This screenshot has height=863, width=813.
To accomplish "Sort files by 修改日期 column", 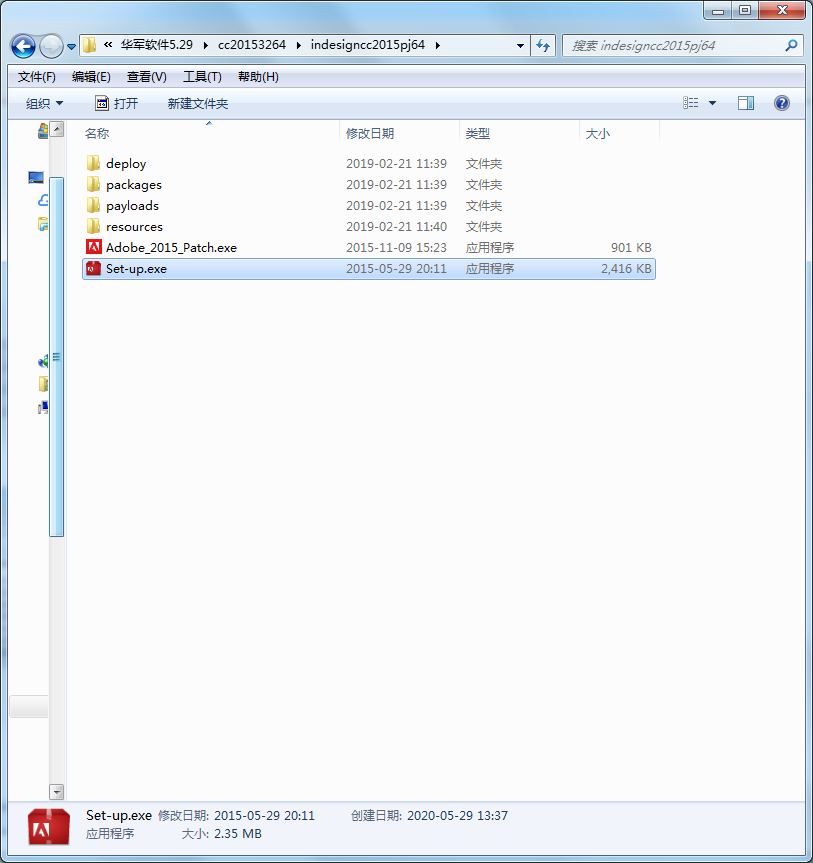I will click(x=400, y=134).
